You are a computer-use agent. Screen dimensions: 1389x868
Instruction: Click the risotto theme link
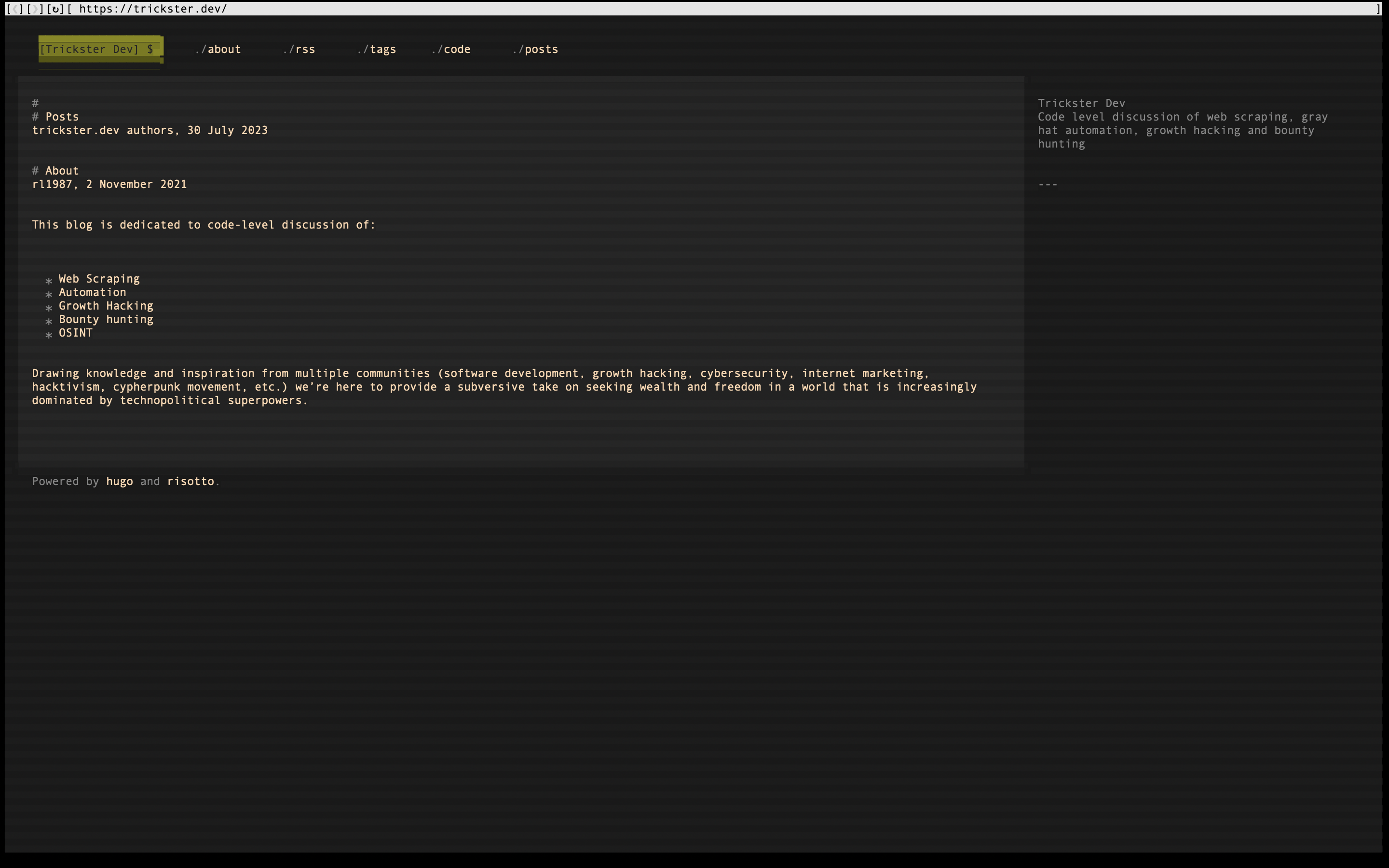[x=191, y=482]
